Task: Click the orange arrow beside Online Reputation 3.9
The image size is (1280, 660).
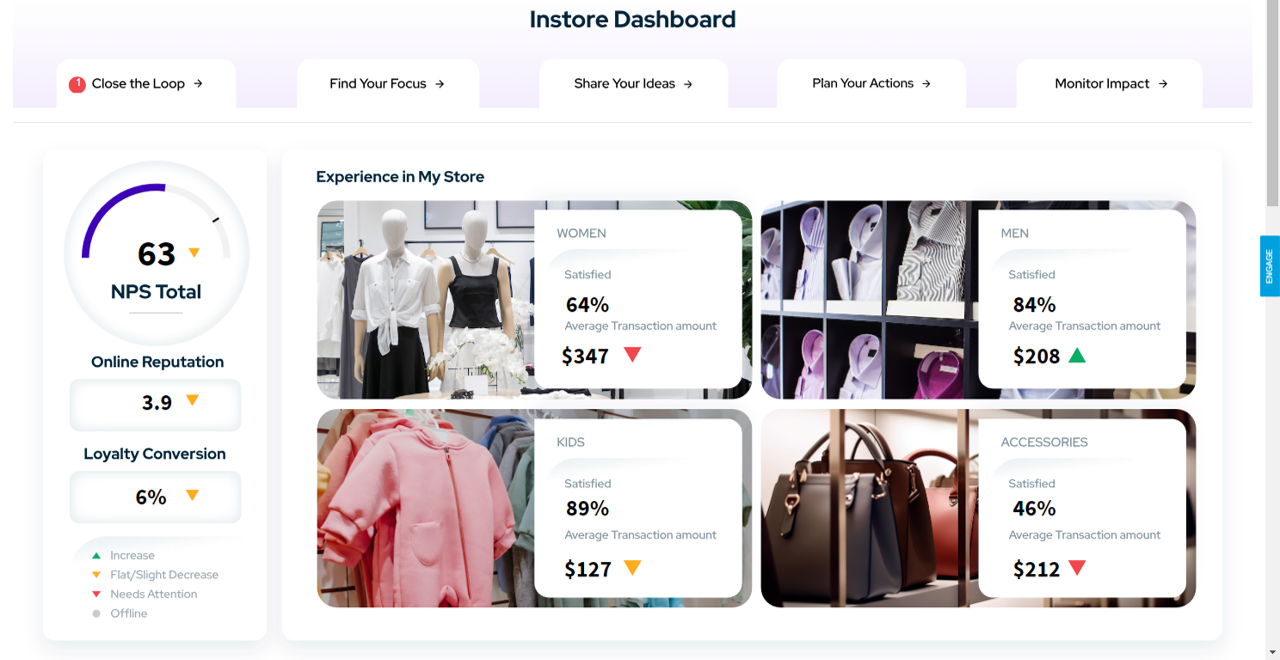Action: tap(193, 401)
